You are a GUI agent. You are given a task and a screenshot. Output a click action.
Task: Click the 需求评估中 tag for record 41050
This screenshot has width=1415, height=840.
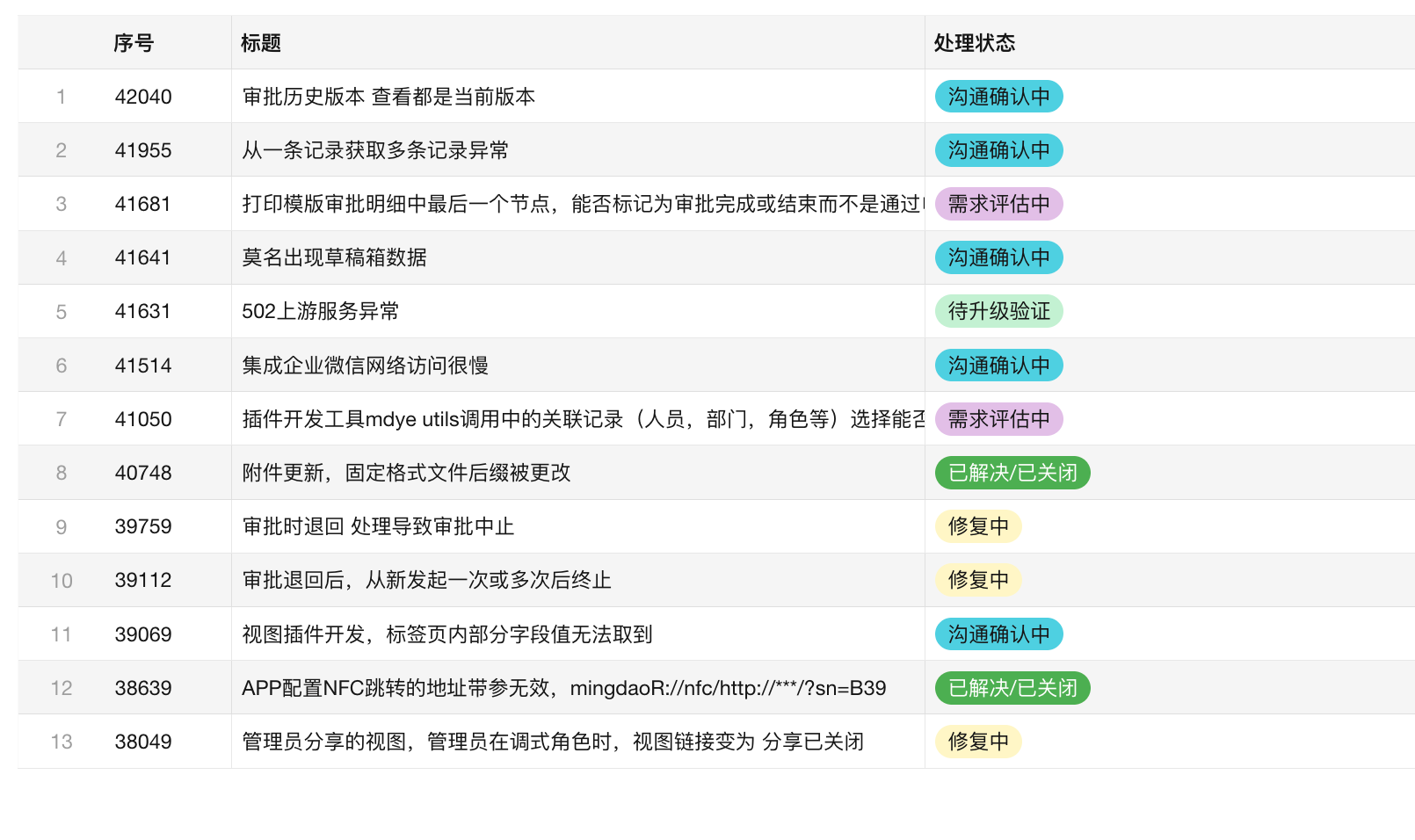tap(999, 419)
